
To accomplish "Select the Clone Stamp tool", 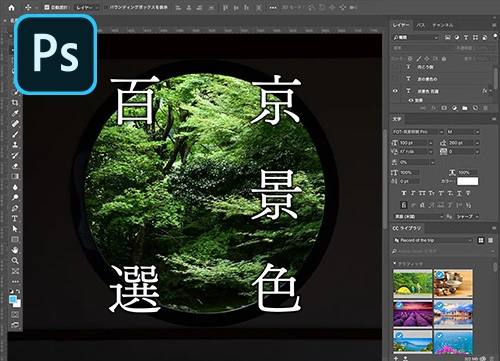I will click(15, 145).
